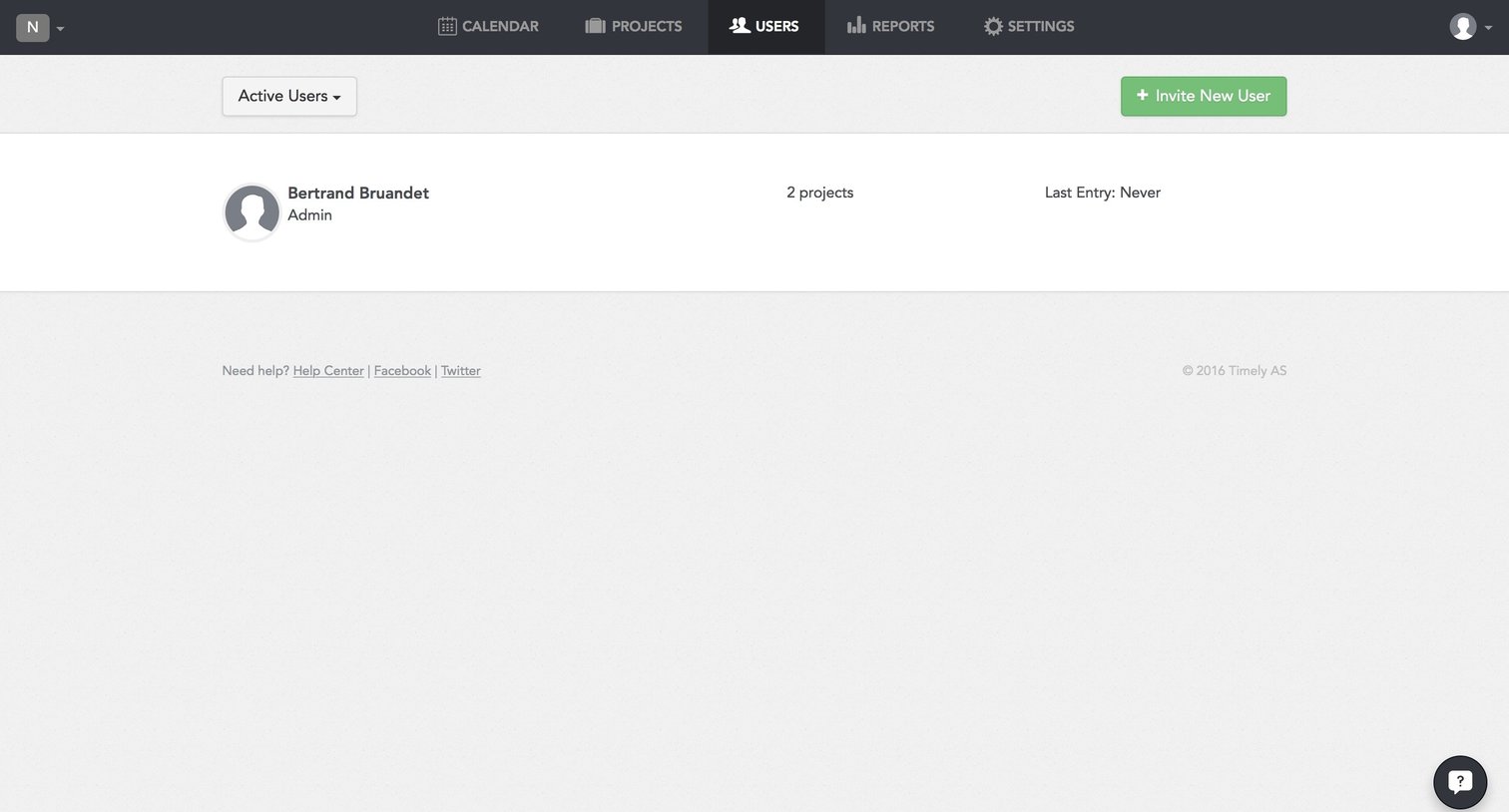
Task: Click Bertrand Bruandet's avatar picture
Action: 251,211
